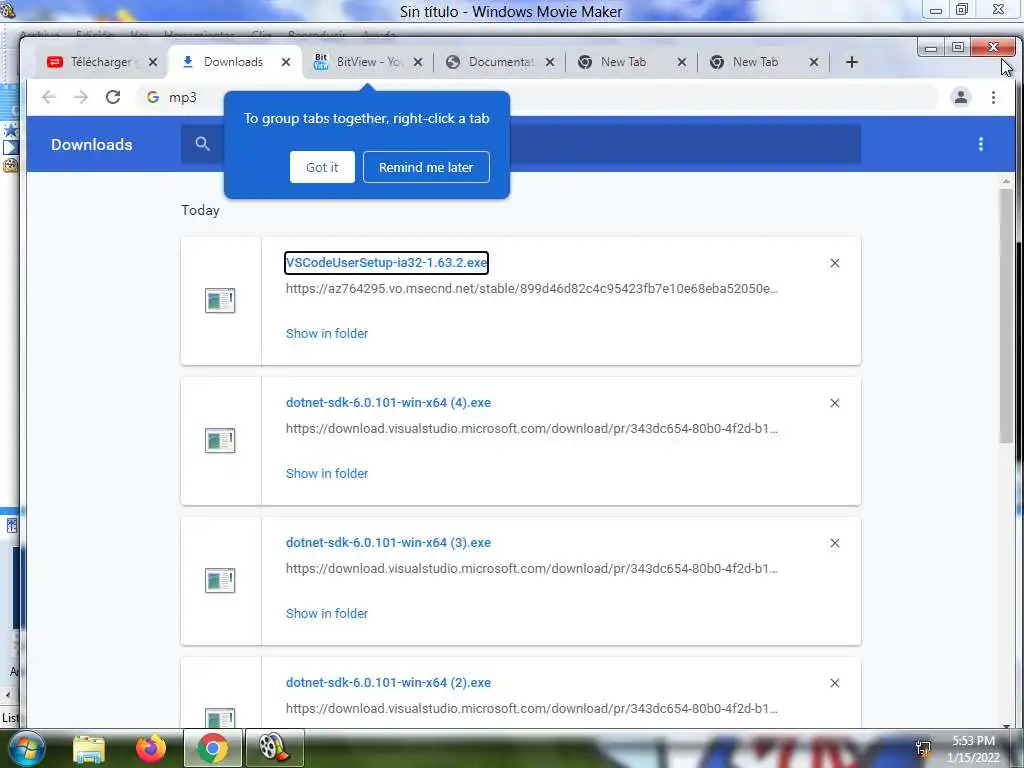Switch to Windows Movie Maker taskbar icon
The height and width of the screenshot is (768, 1024).
tap(274, 748)
